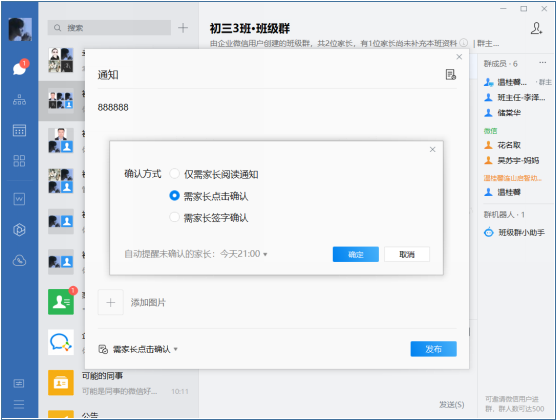Open the 今天21:00 reminder time dropdown
The image size is (556, 420).
point(244,254)
